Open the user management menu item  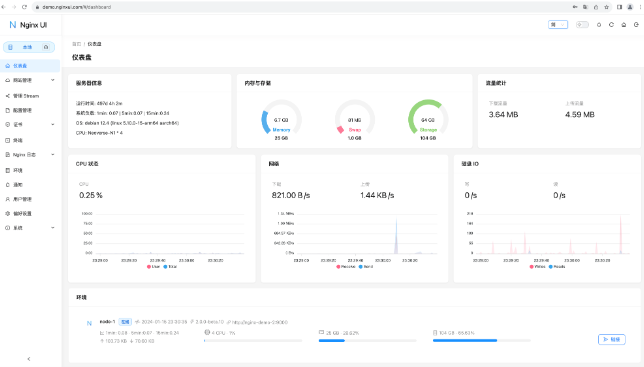(30, 199)
